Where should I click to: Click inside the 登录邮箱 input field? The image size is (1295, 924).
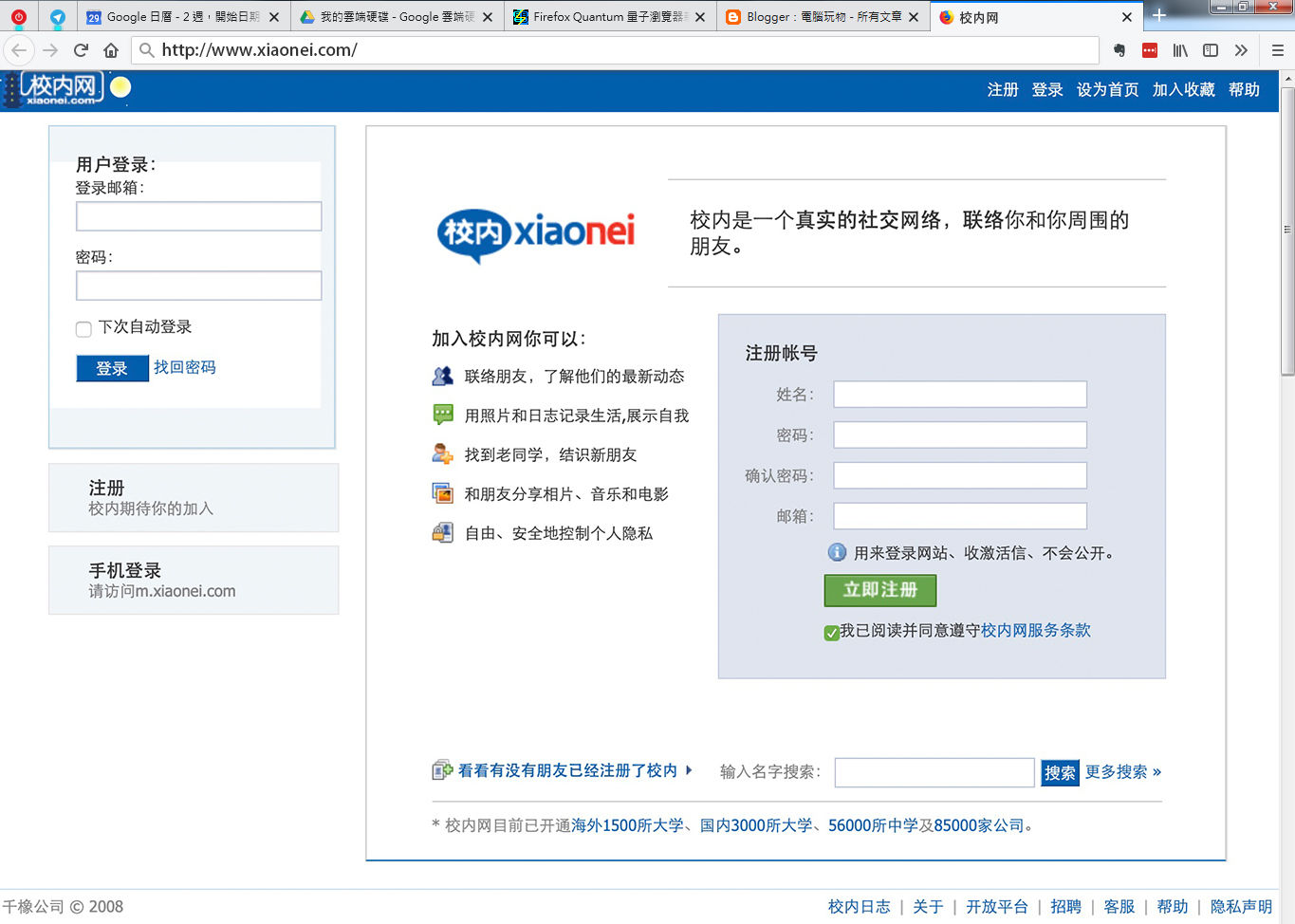(x=198, y=216)
